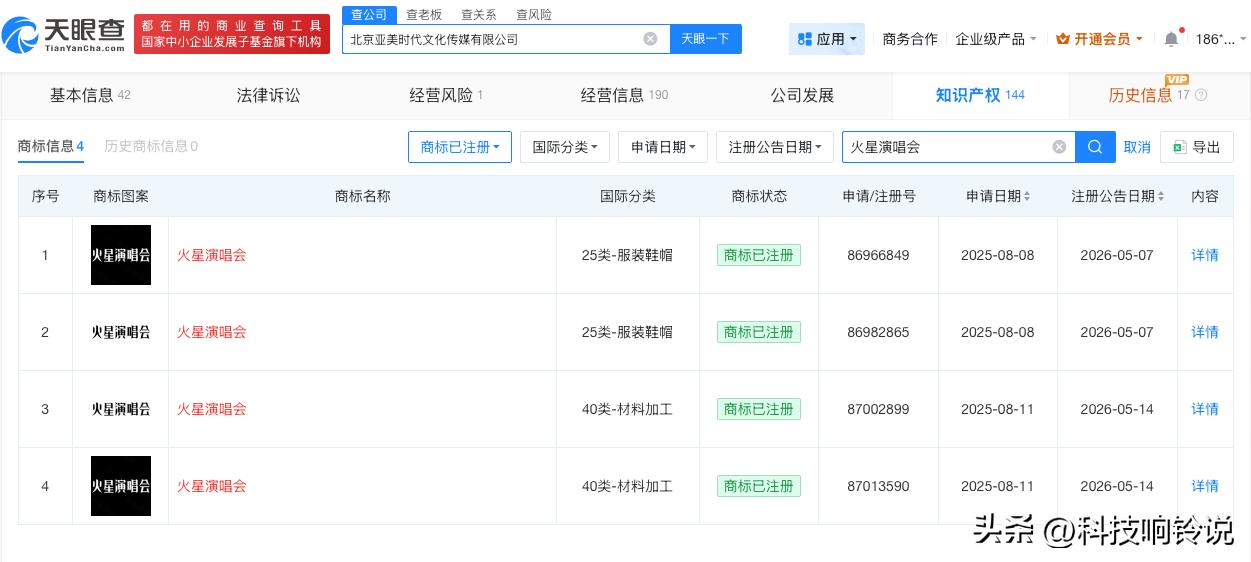The image size is (1251, 562).
Task: Click registration number 87002899
Action: point(878,409)
